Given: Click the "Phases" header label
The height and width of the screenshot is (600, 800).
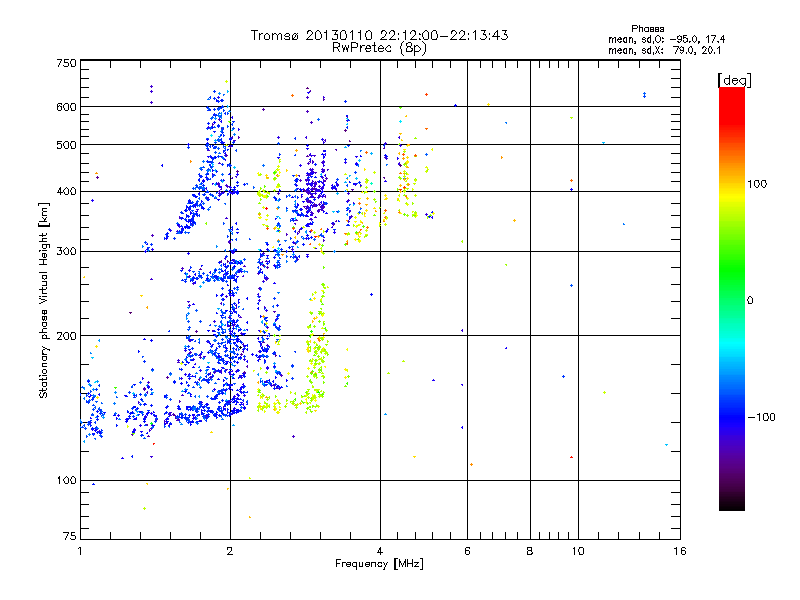Looking at the screenshot, I should [x=647, y=29].
